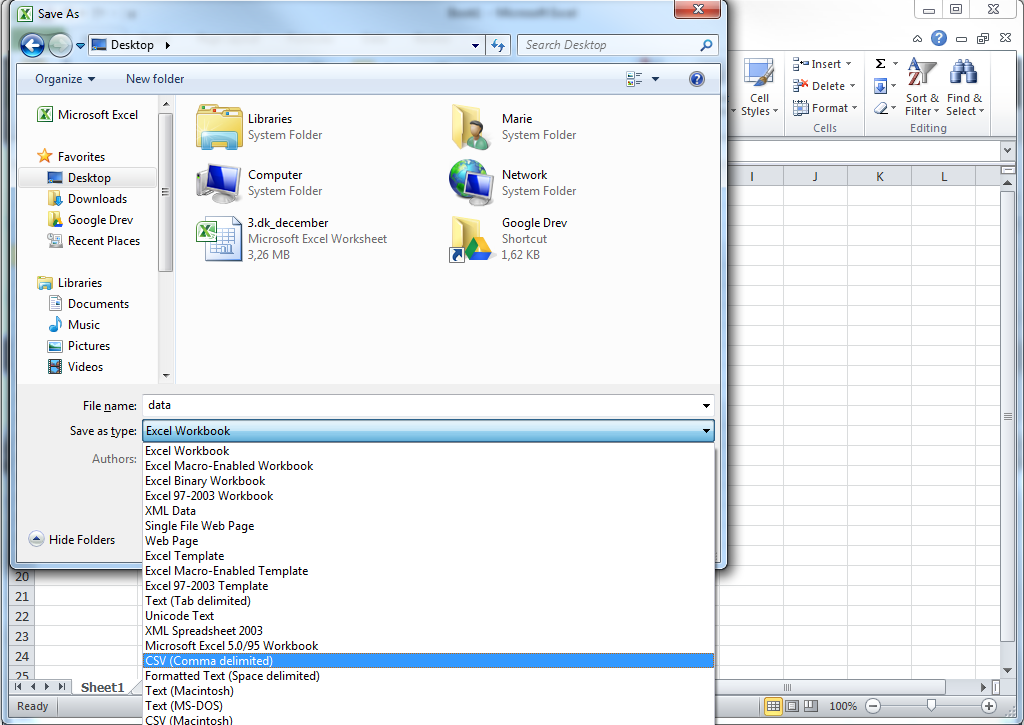
Task: Choose Excel Binary Workbook type
Action: (x=428, y=481)
